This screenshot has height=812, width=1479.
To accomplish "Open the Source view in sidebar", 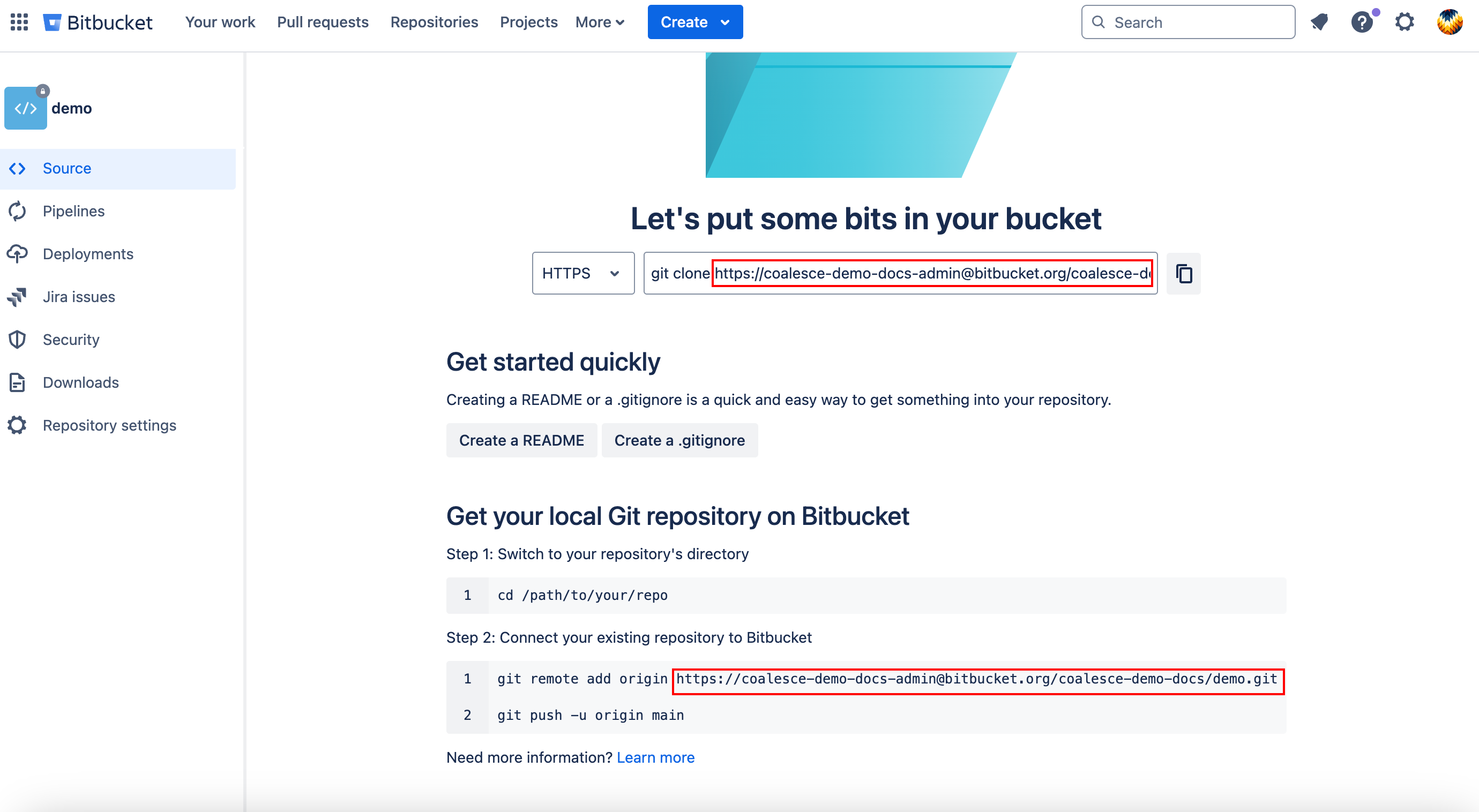I will tap(66, 168).
